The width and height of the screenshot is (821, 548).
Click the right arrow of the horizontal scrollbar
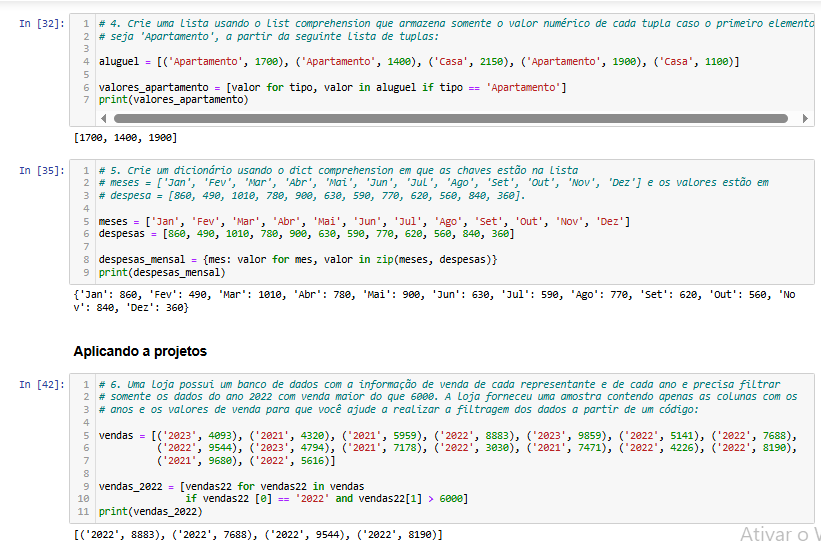pyautogui.click(x=805, y=119)
